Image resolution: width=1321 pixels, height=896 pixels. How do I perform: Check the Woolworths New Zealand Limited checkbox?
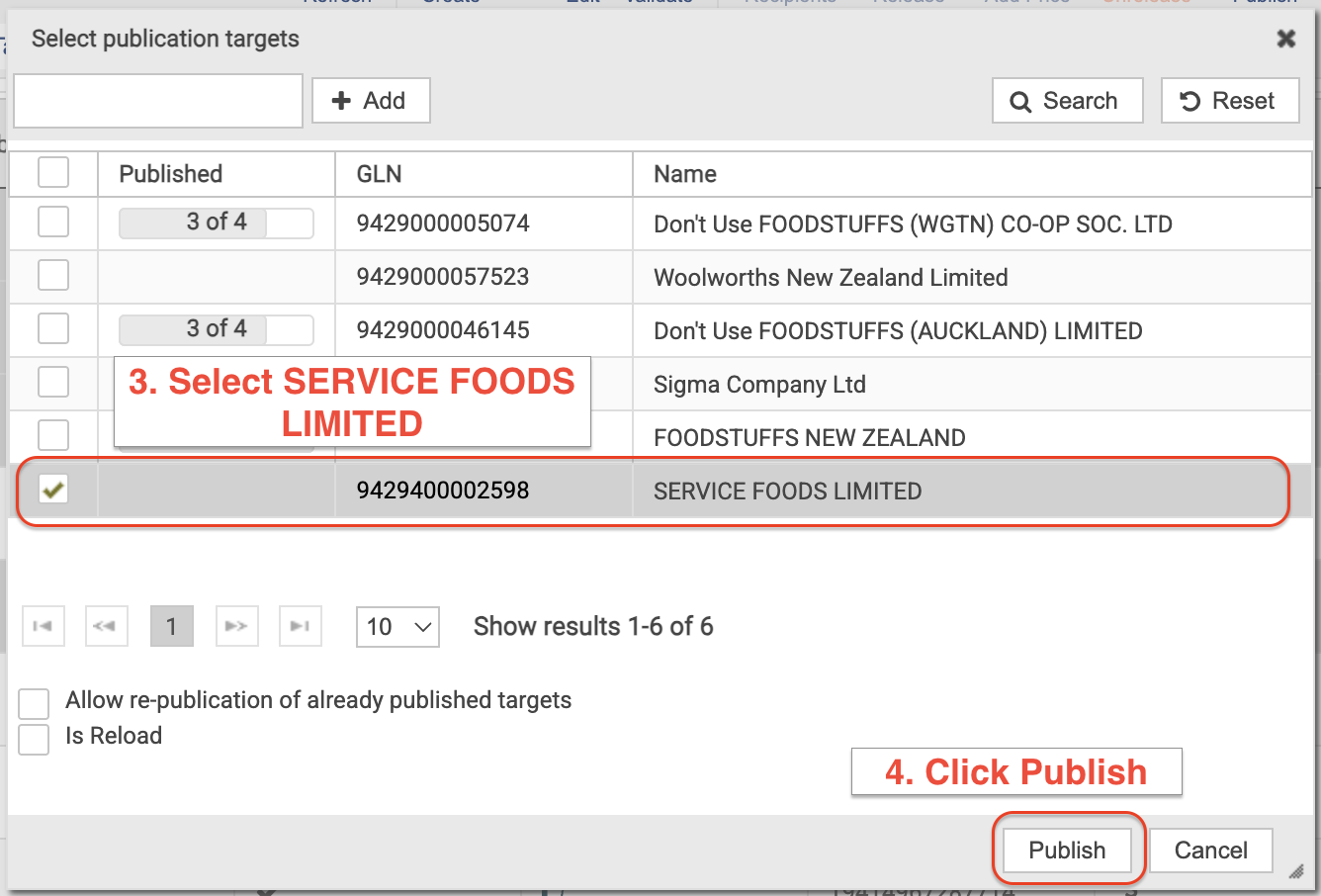click(x=53, y=275)
